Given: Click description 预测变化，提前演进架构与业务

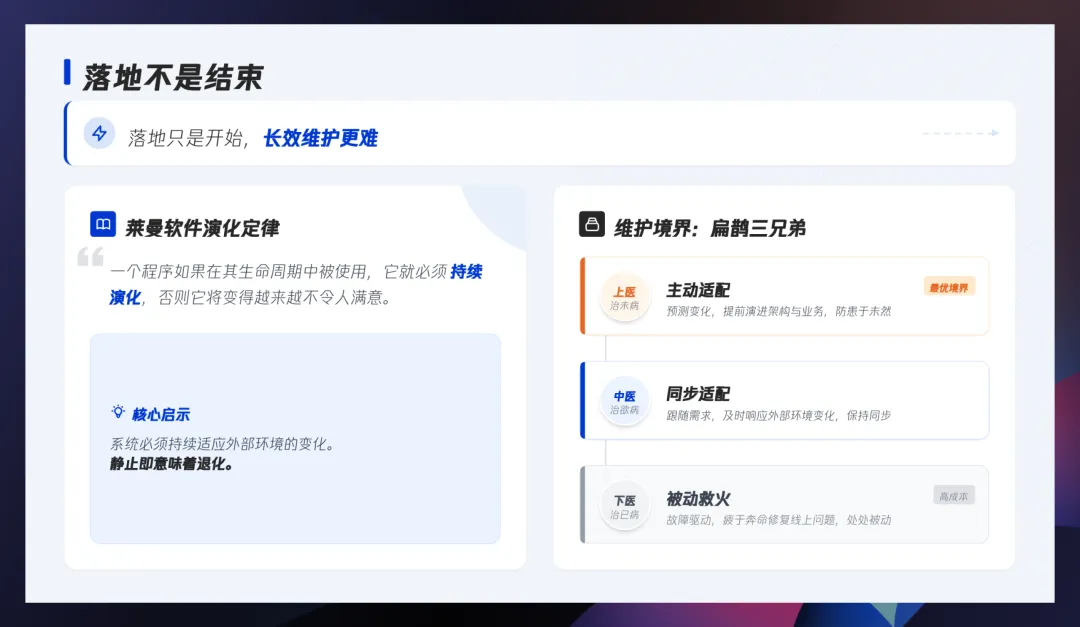Looking at the screenshot, I should tap(745, 311).
